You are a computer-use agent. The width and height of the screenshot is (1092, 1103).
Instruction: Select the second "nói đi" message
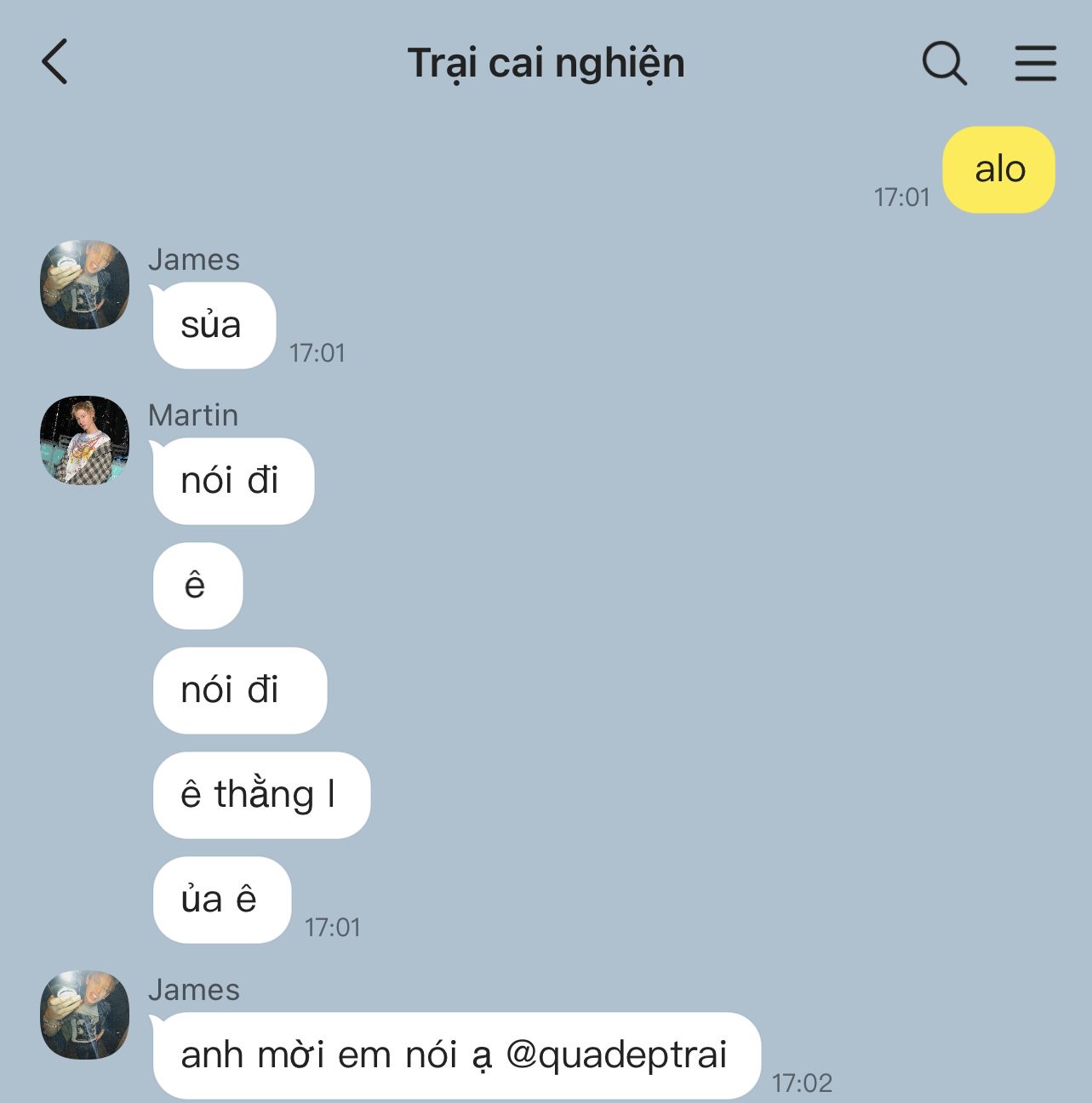pos(239,690)
